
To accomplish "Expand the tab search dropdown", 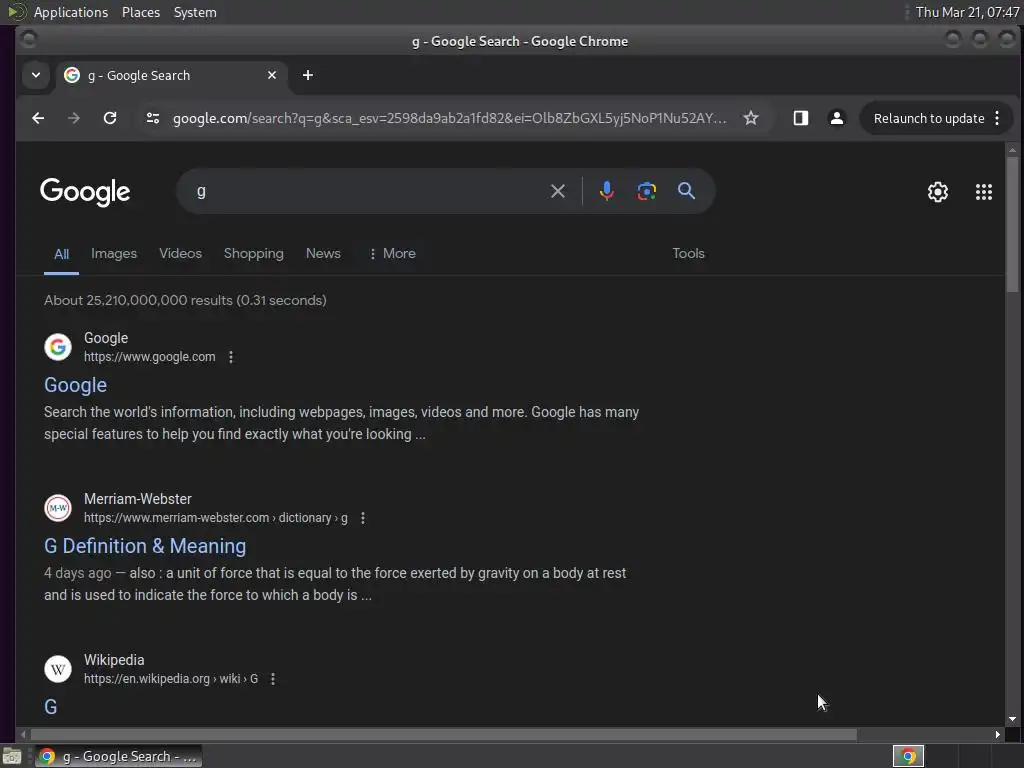I will (x=36, y=75).
